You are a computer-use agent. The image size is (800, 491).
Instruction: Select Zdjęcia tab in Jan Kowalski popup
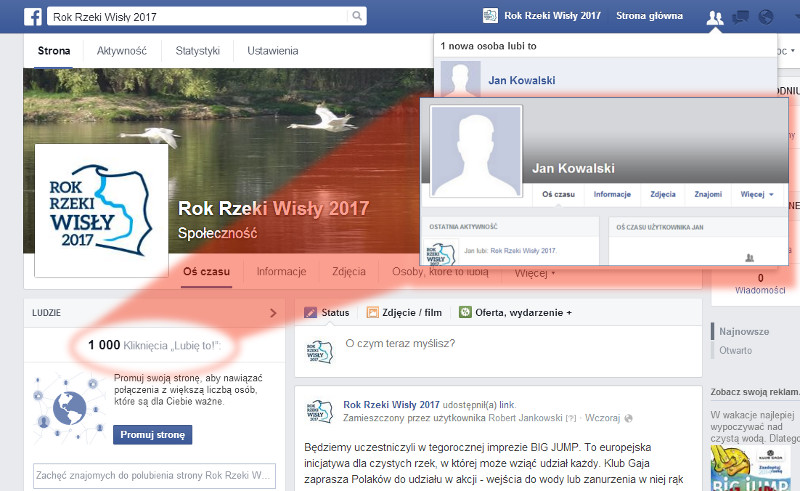(x=663, y=194)
